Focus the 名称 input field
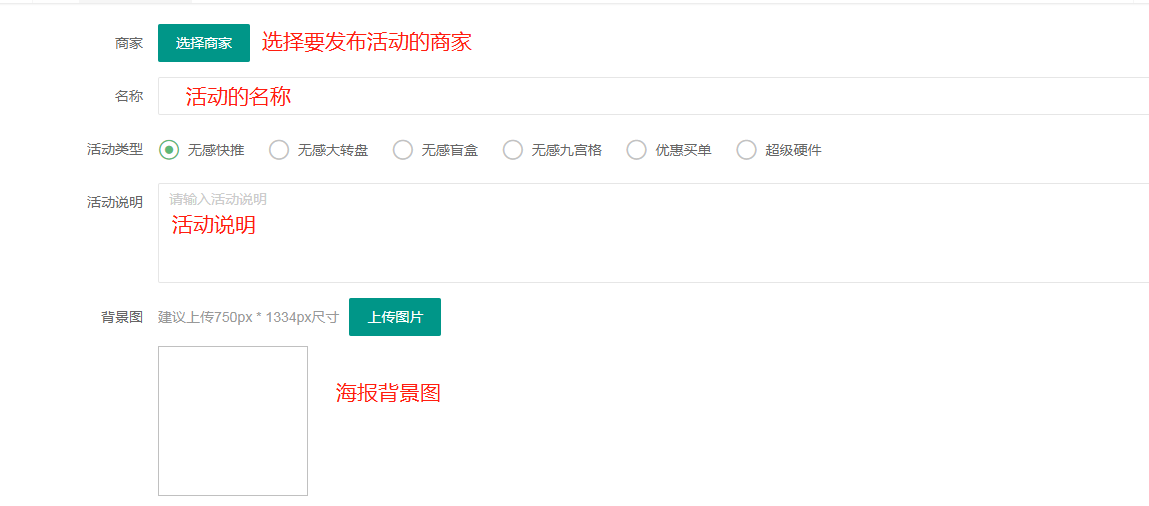The image size is (1149, 506). click(653, 96)
